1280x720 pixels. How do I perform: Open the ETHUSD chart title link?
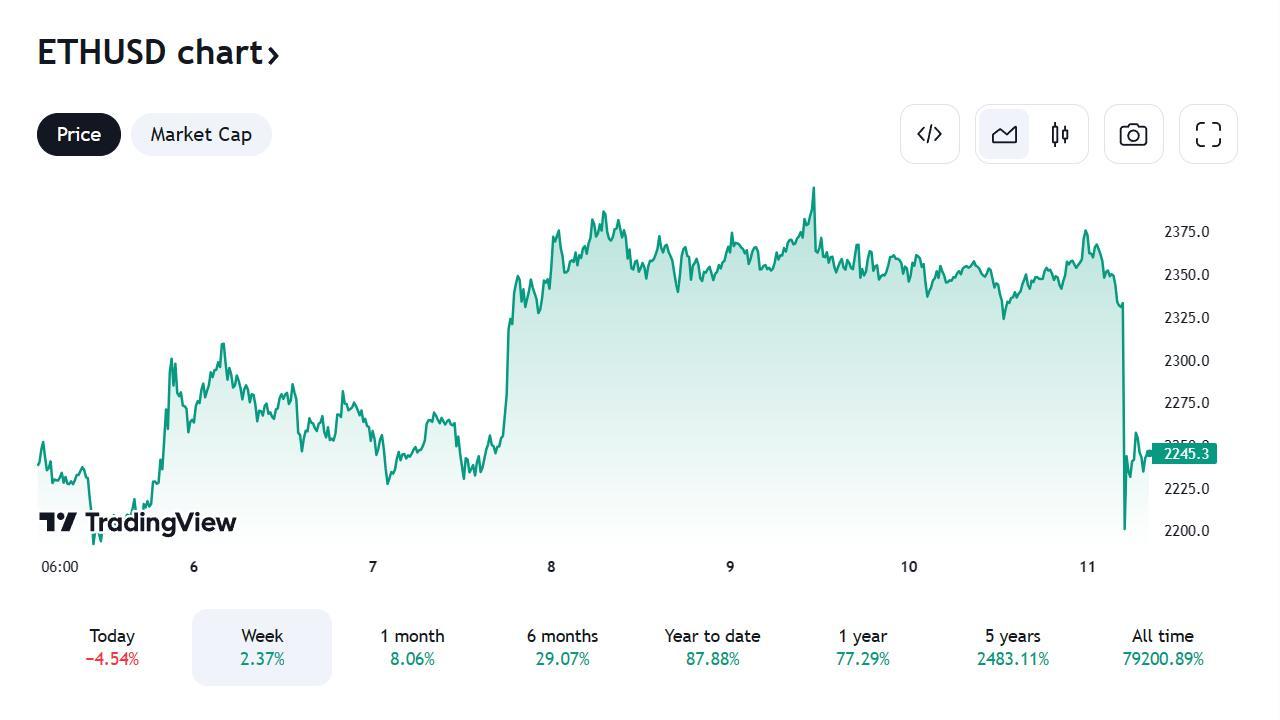(158, 52)
